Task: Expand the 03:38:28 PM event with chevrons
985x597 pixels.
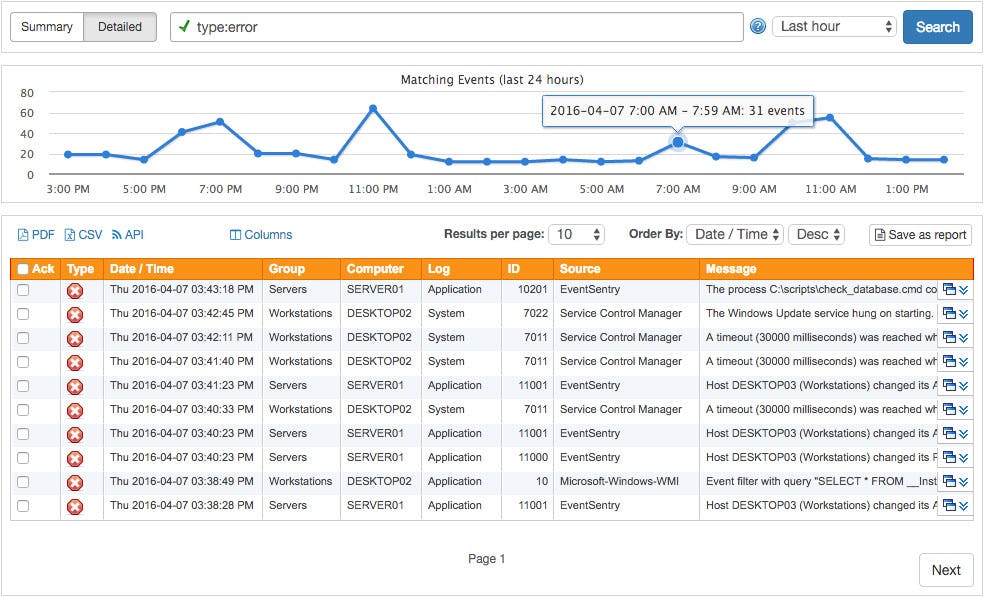Action: tap(964, 505)
